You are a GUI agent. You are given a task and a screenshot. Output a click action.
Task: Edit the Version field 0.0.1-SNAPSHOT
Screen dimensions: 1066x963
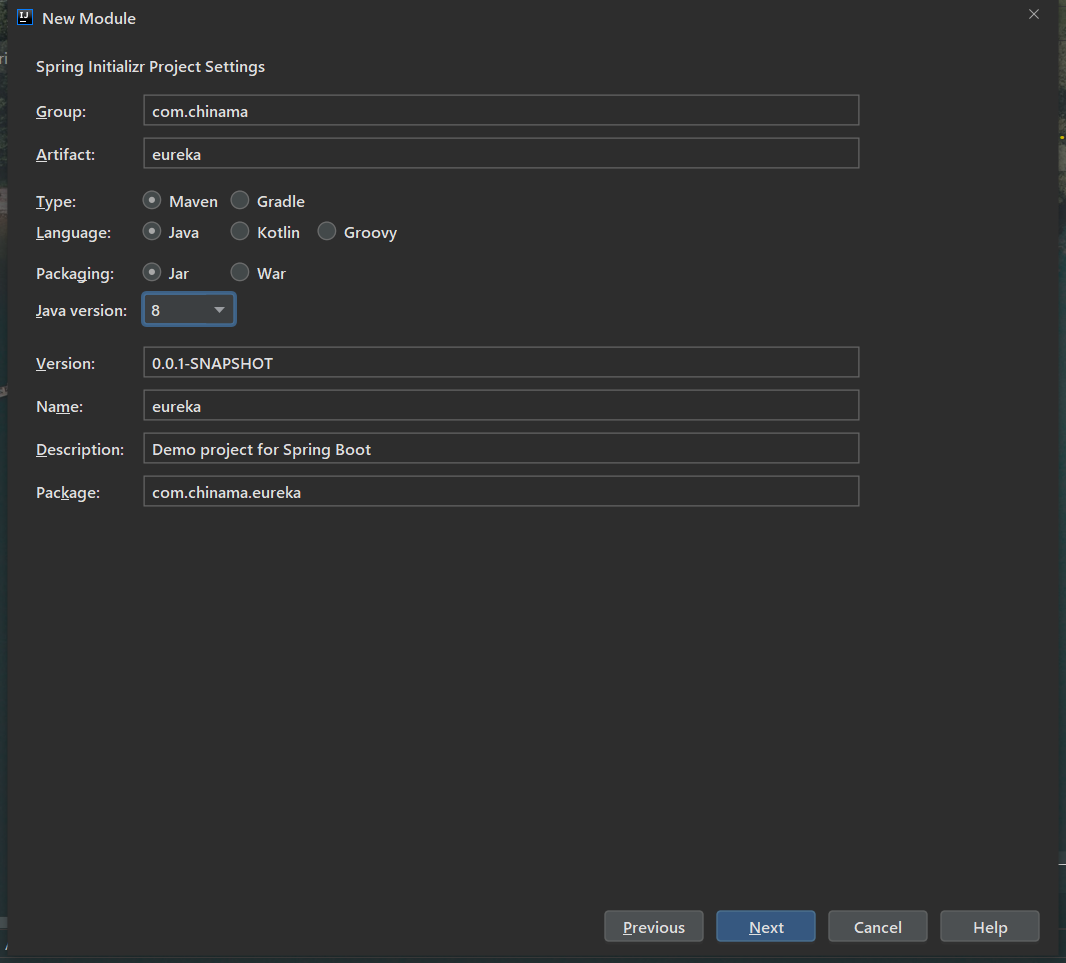[501, 362]
